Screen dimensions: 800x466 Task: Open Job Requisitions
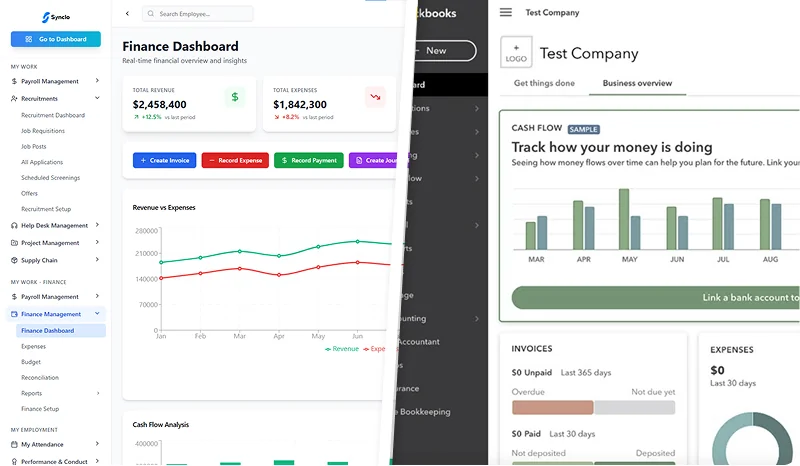43,131
